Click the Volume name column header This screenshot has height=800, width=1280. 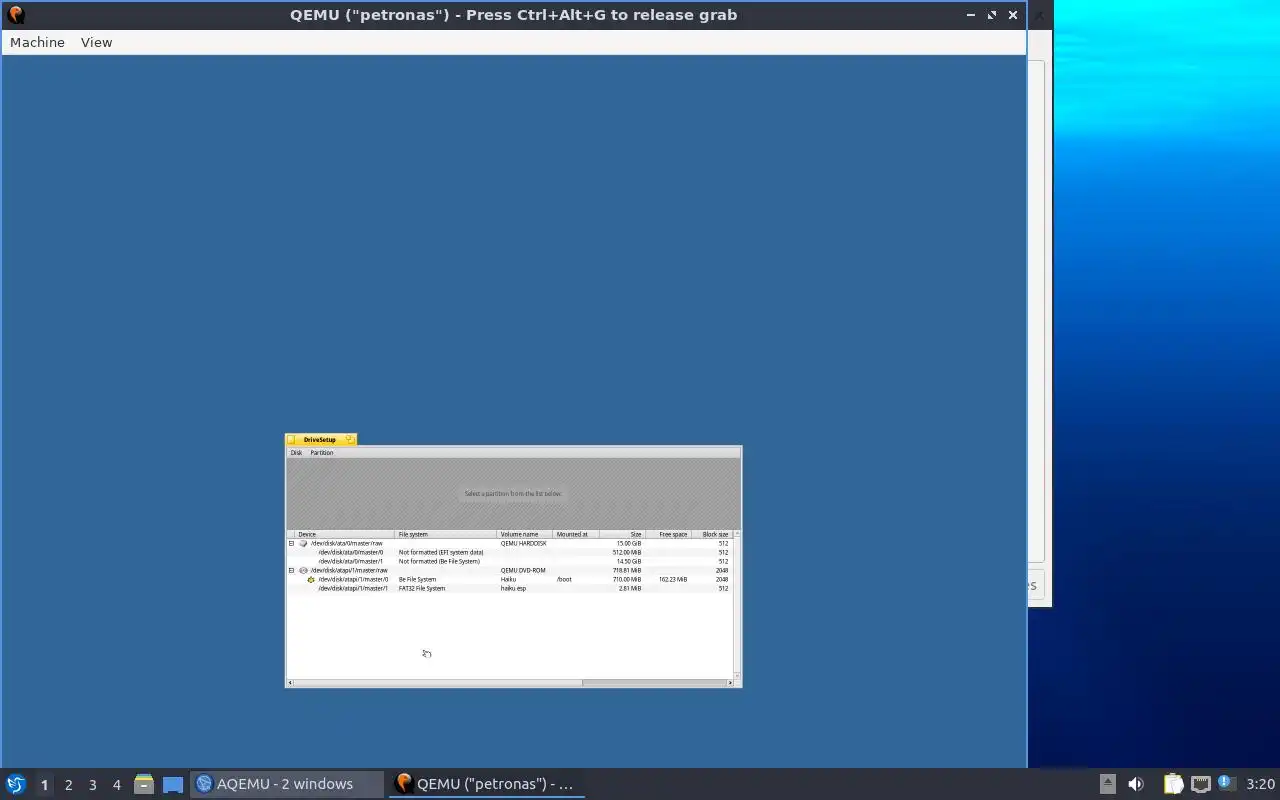click(524, 534)
